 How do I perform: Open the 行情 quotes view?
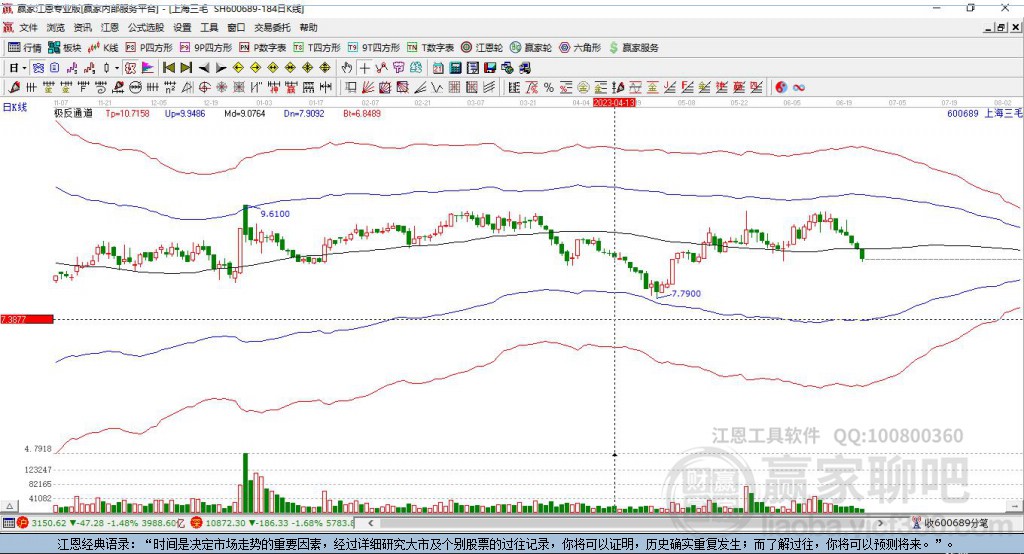pos(24,48)
